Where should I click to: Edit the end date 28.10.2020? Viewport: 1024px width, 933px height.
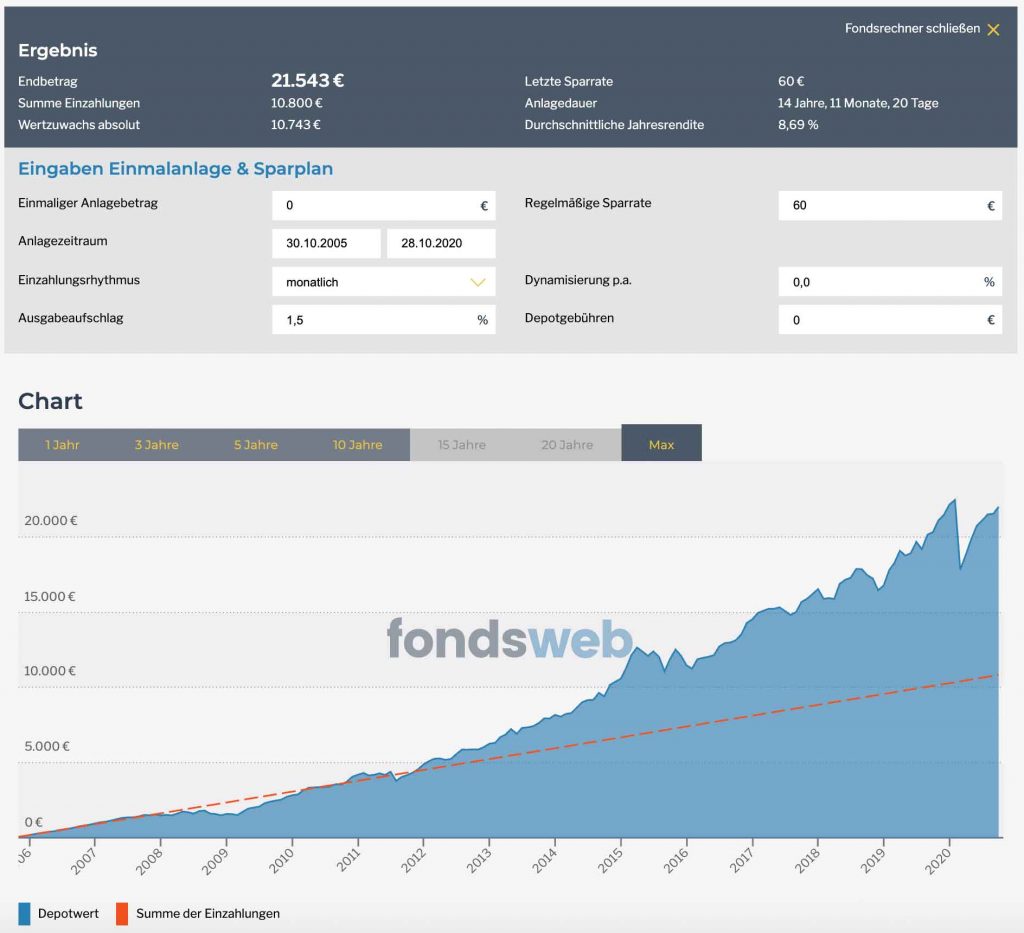pos(441,244)
